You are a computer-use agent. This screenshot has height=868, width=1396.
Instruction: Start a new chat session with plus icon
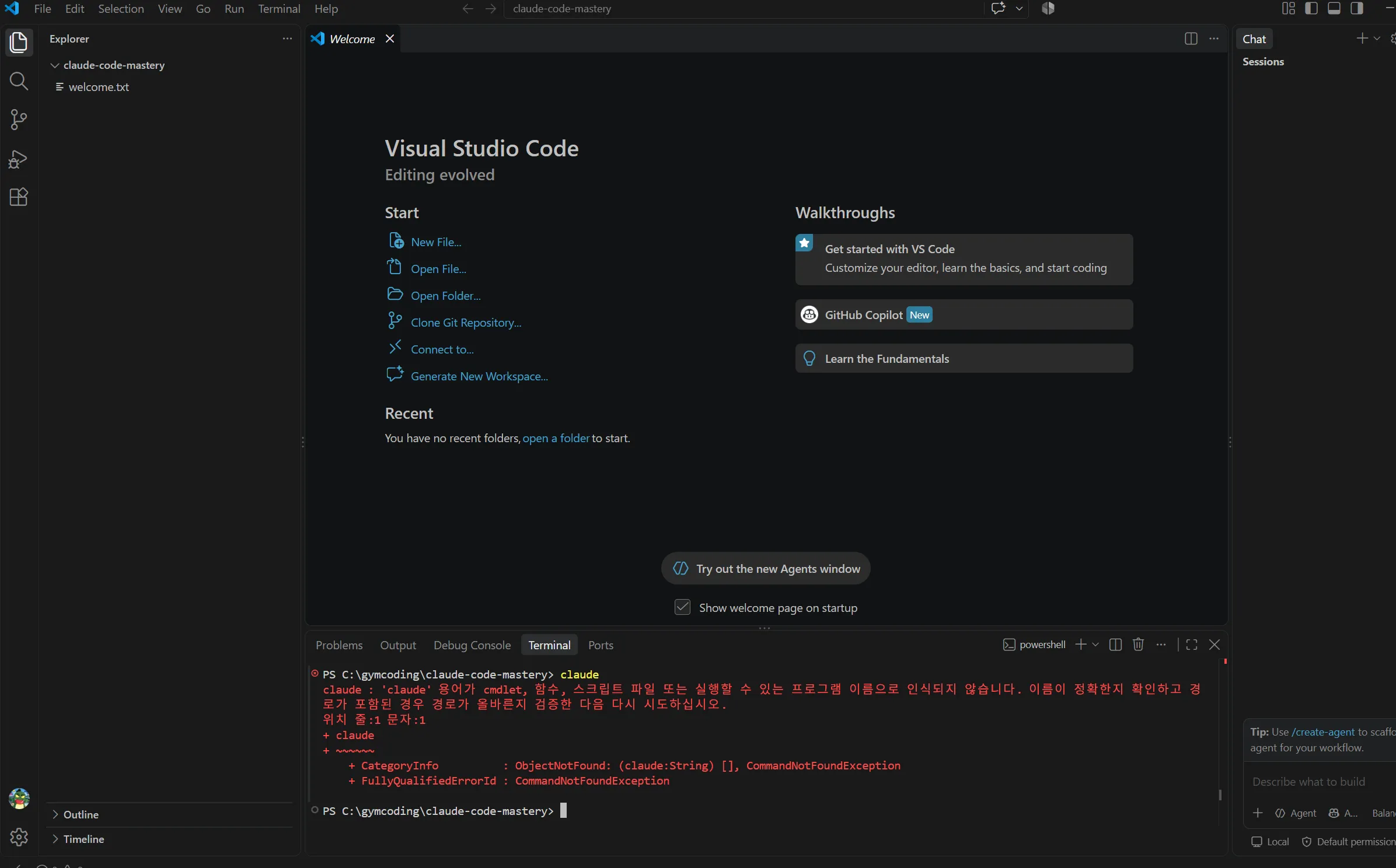pos(1362,38)
